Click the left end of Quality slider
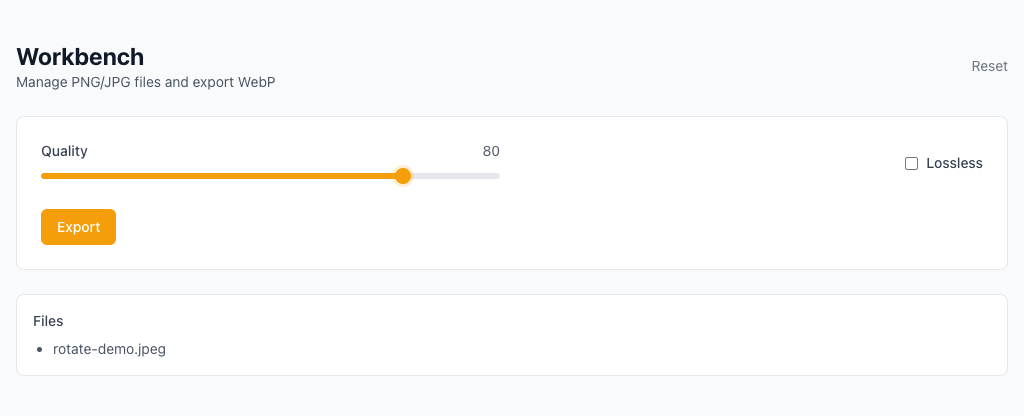This screenshot has height=416, width=1024. coord(43,176)
